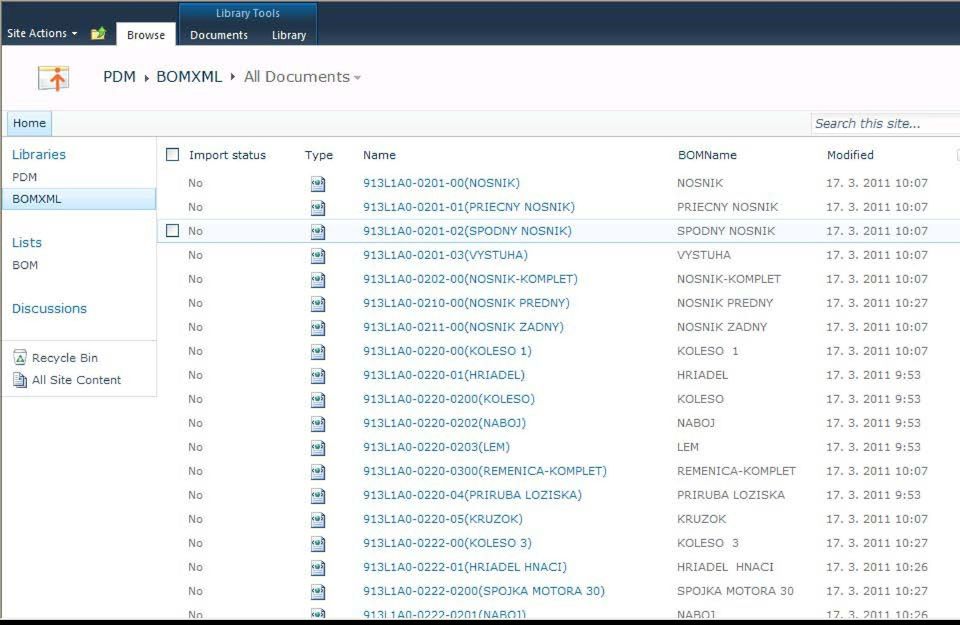Click file type icon for KOLESO 3 row
Image resolution: width=960 pixels, height=625 pixels.
(x=318, y=544)
